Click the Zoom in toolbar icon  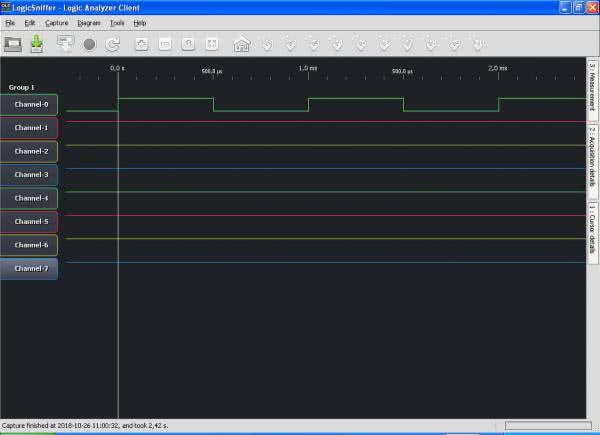point(141,44)
